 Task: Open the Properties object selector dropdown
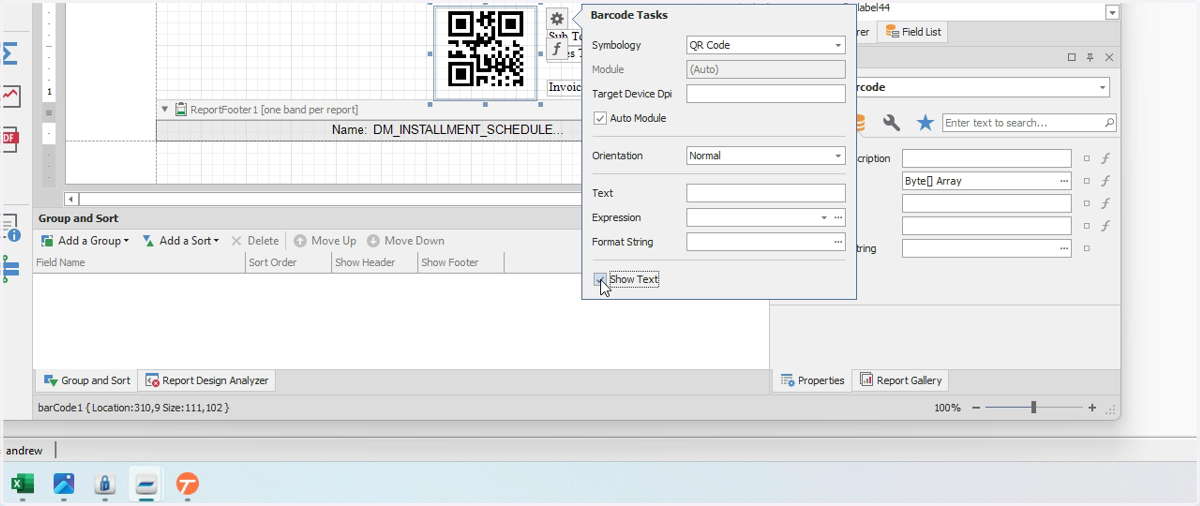point(1103,88)
